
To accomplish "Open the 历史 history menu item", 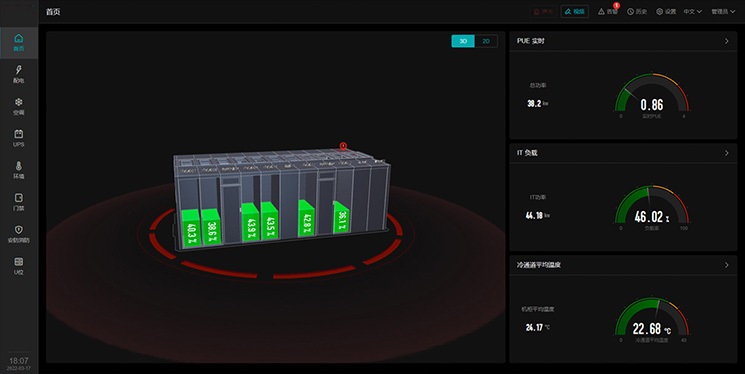I will 637,11.
